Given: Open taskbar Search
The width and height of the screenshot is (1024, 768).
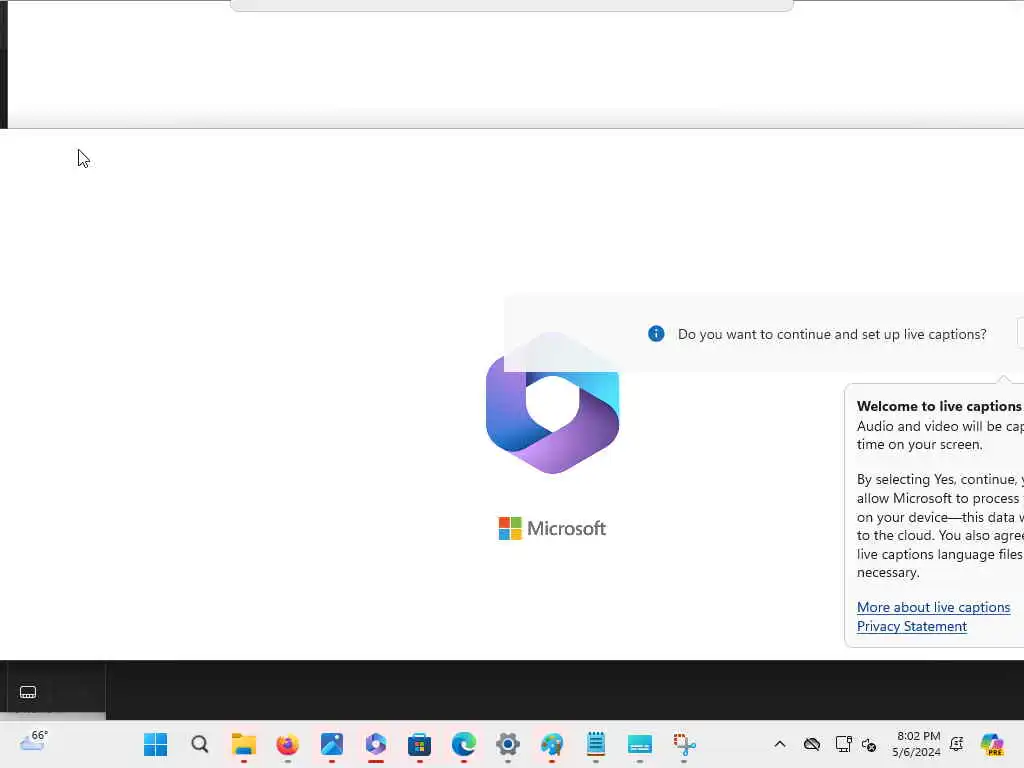Looking at the screenshot, I should (200, 744).
